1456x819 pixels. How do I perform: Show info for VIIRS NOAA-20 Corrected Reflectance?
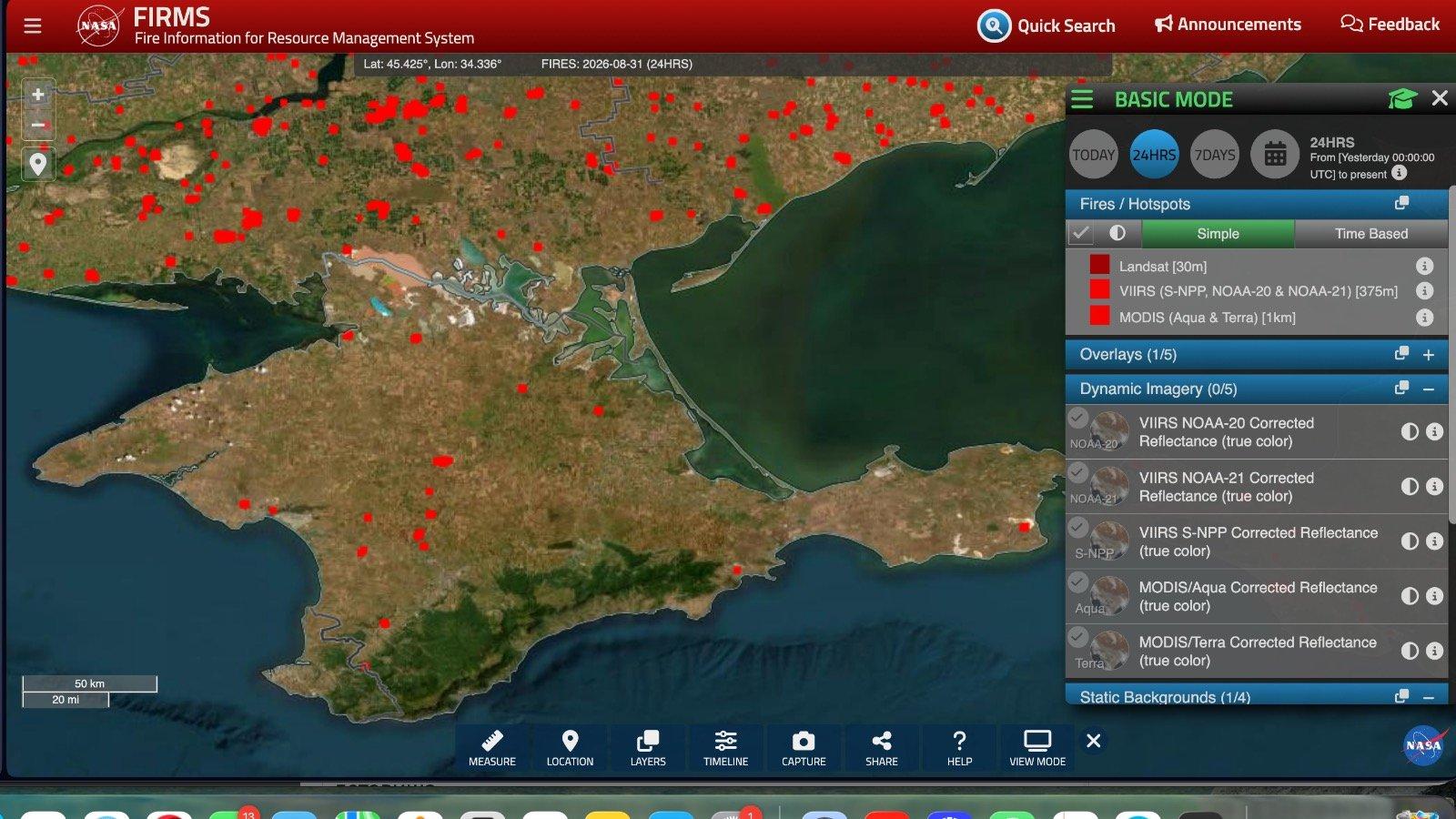tap(1435, 431)
